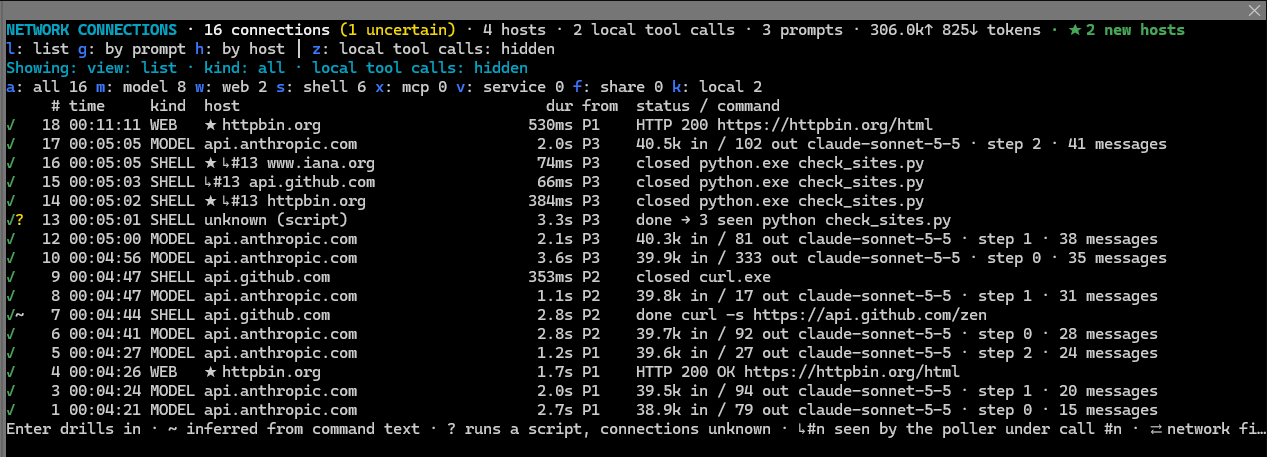1267x457 pixels.
Task: Open row 12 MODEL api.anthropic.com
Action: 633,239
